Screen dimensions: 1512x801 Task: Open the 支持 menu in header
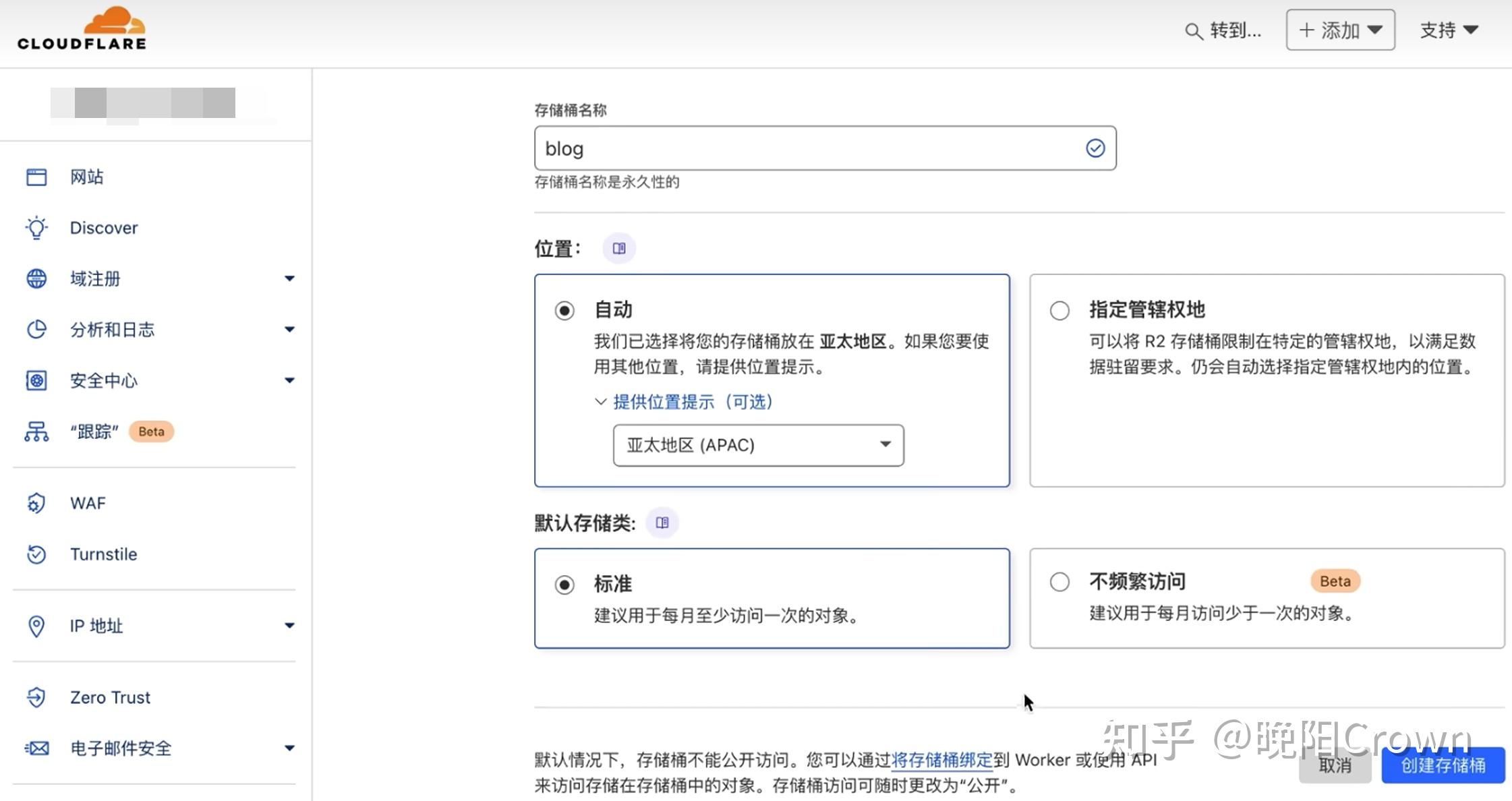tap(1449, 30)
